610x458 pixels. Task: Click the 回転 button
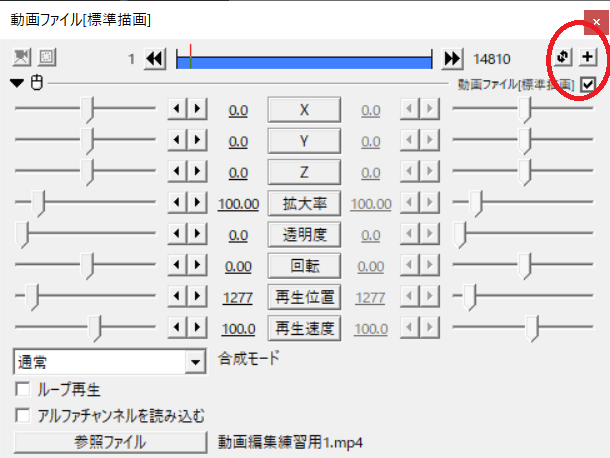pyautogui.click(x=304, y=266)
